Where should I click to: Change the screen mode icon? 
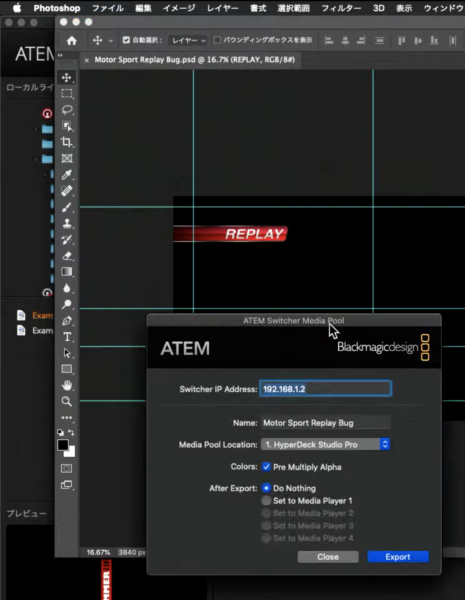(x=67, y=485)
